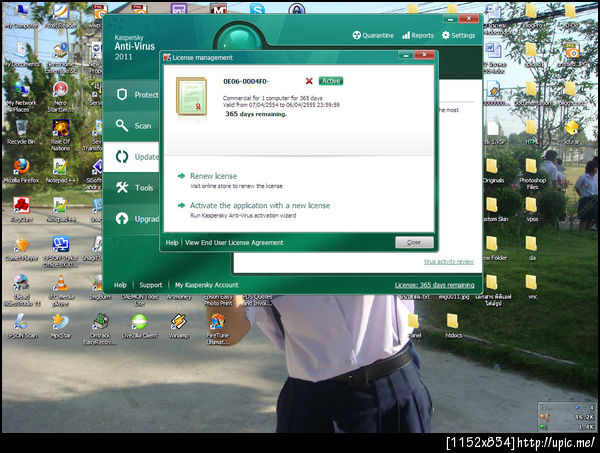Click License: 365 days remaining link
The width and height of the screenshot is (600, 453).
(x=434, y=285)
